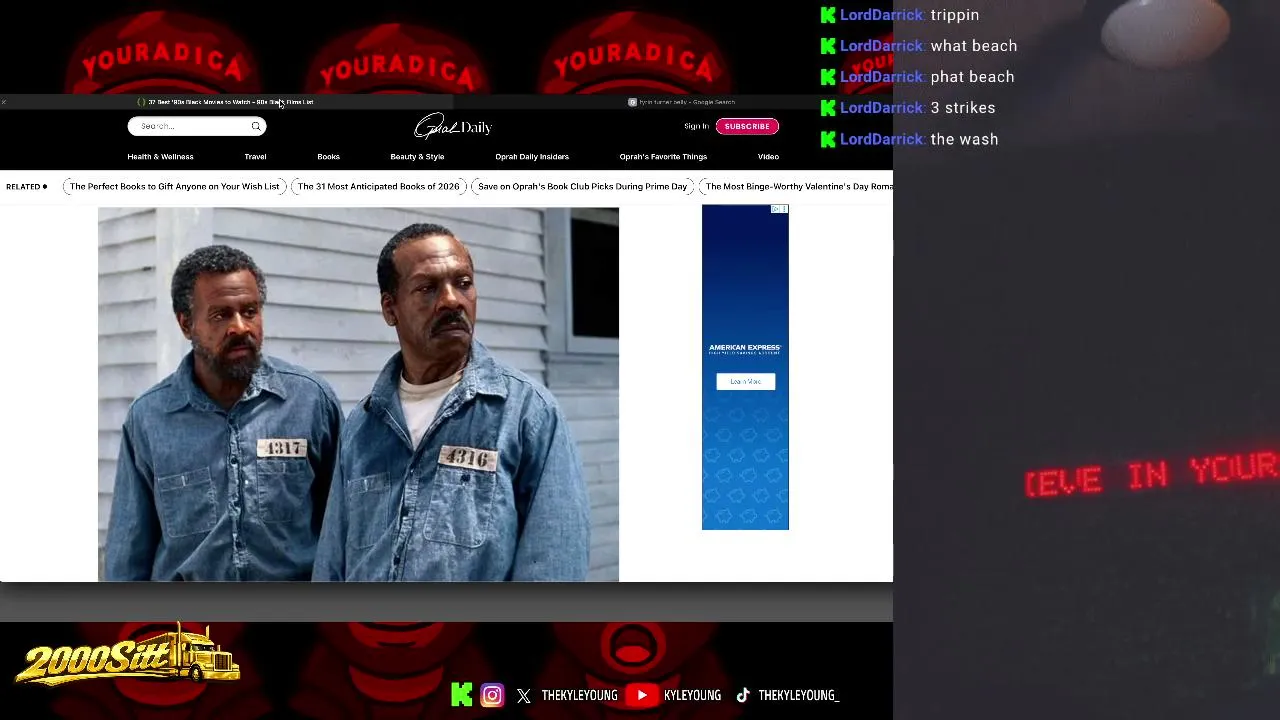Open the Health & Wellness menu

click(160, 157)
